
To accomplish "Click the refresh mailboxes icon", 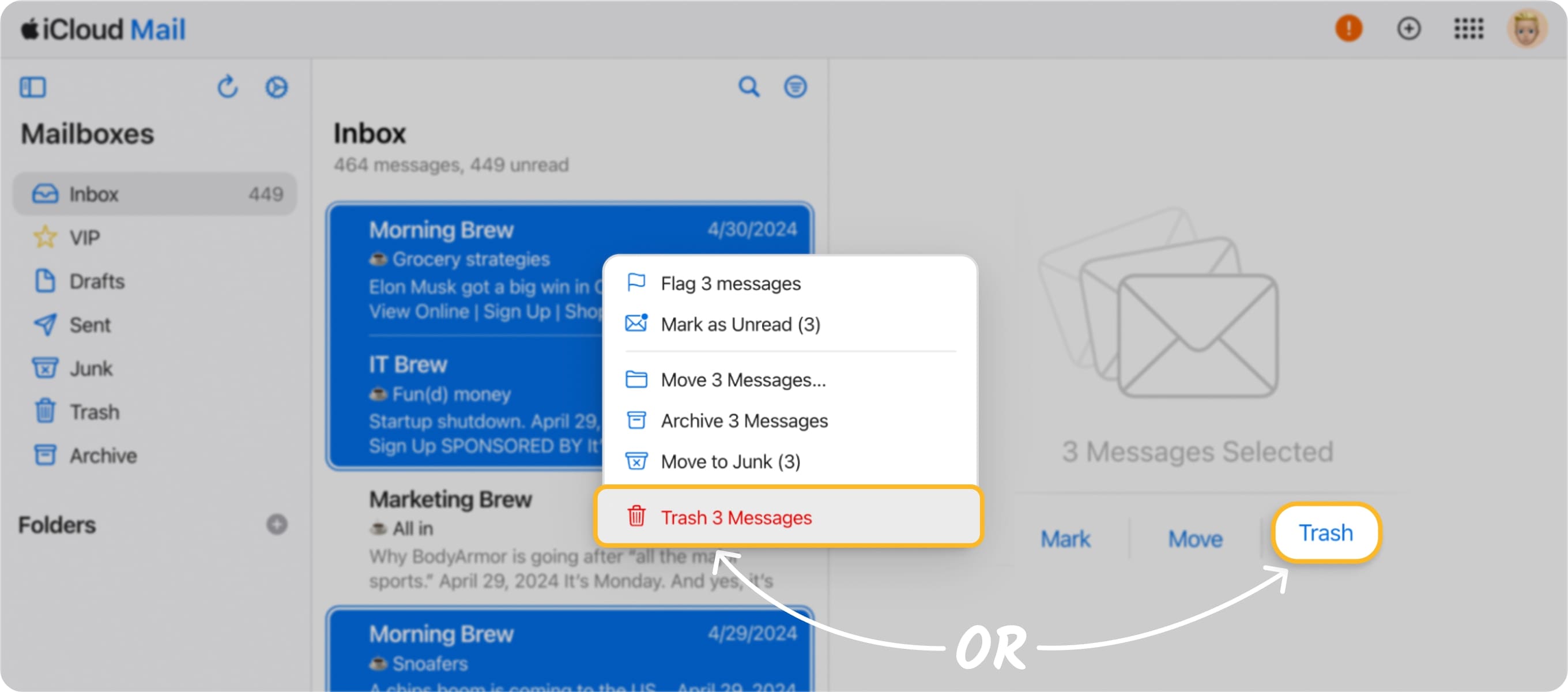I will click(x=228, y=87).
